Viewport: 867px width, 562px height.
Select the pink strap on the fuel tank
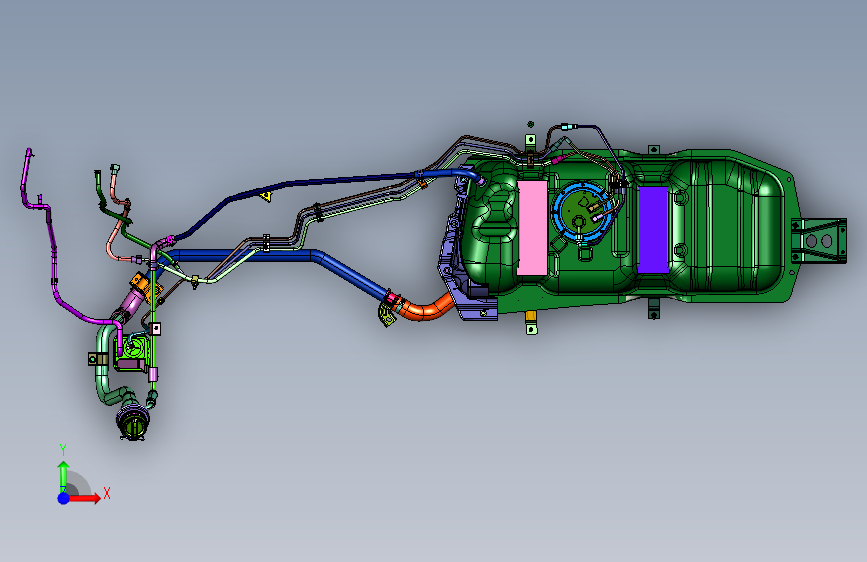532,227
